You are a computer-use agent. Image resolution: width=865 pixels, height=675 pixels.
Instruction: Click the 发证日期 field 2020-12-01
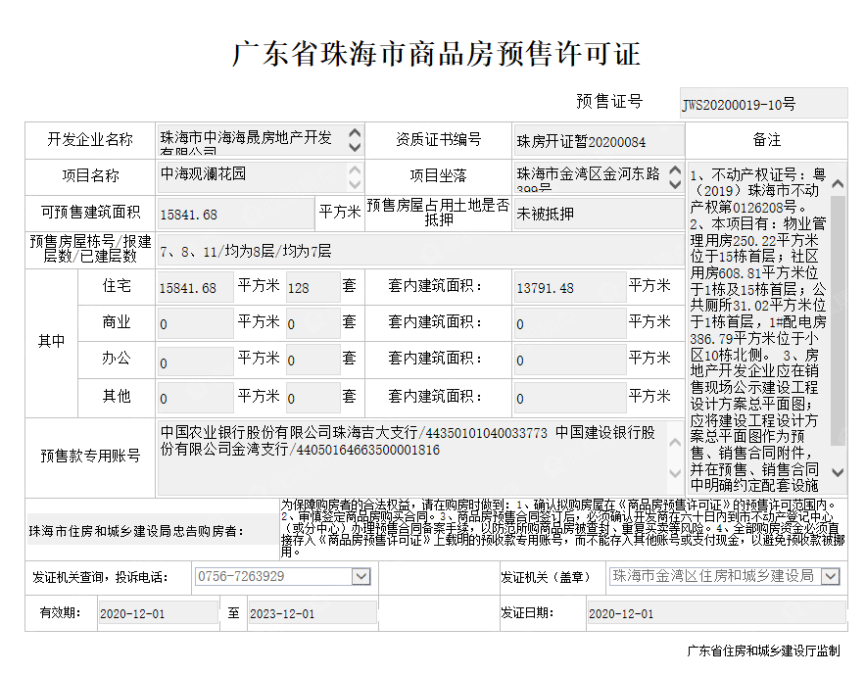click(717, 613)
